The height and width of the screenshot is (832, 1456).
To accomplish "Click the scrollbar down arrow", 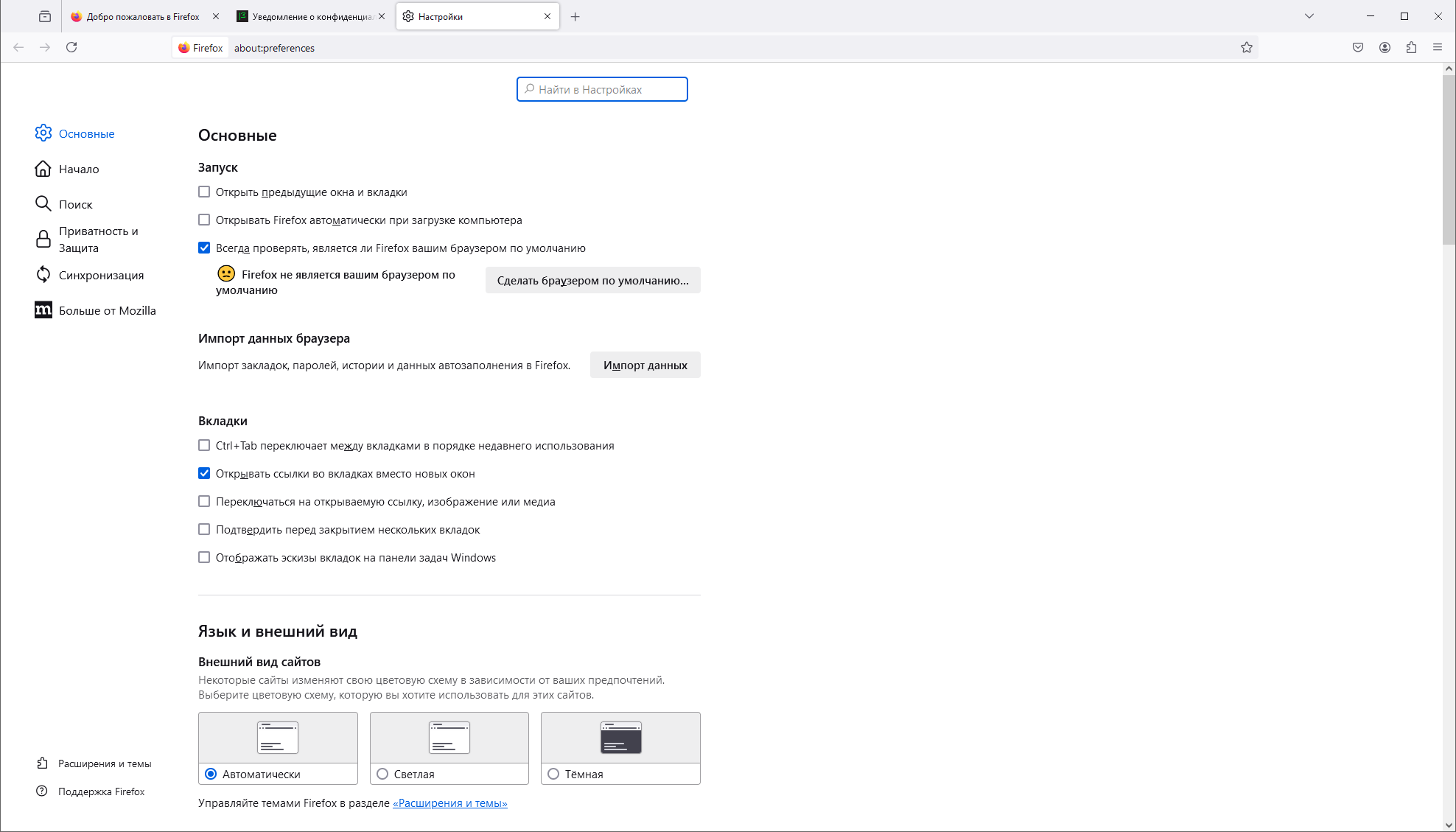I will [x=1449, y=825].
